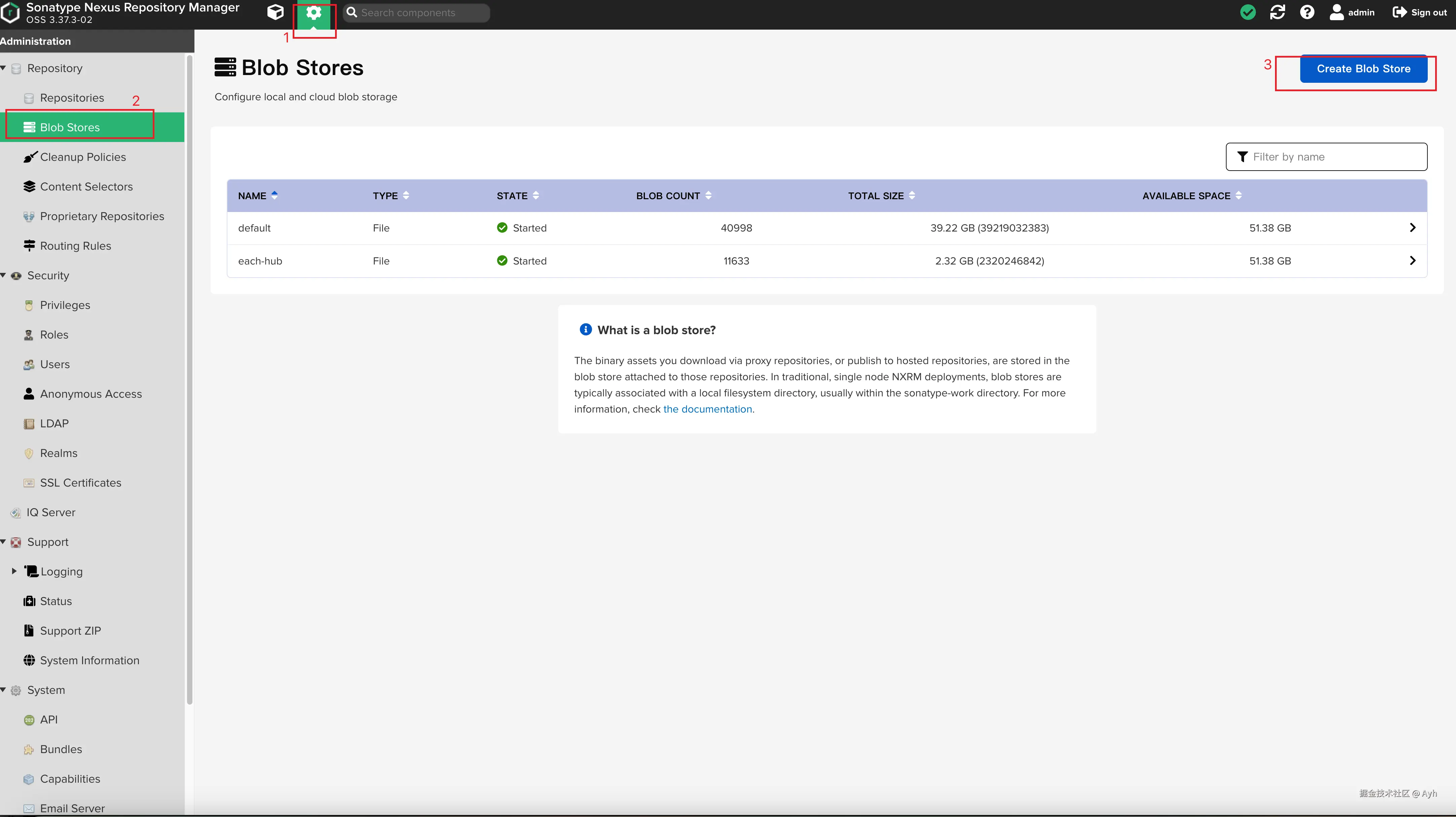Open Cleanup Policies from sidebar
Viewport: 1456px width, 817px height.
tap(82, 157)
